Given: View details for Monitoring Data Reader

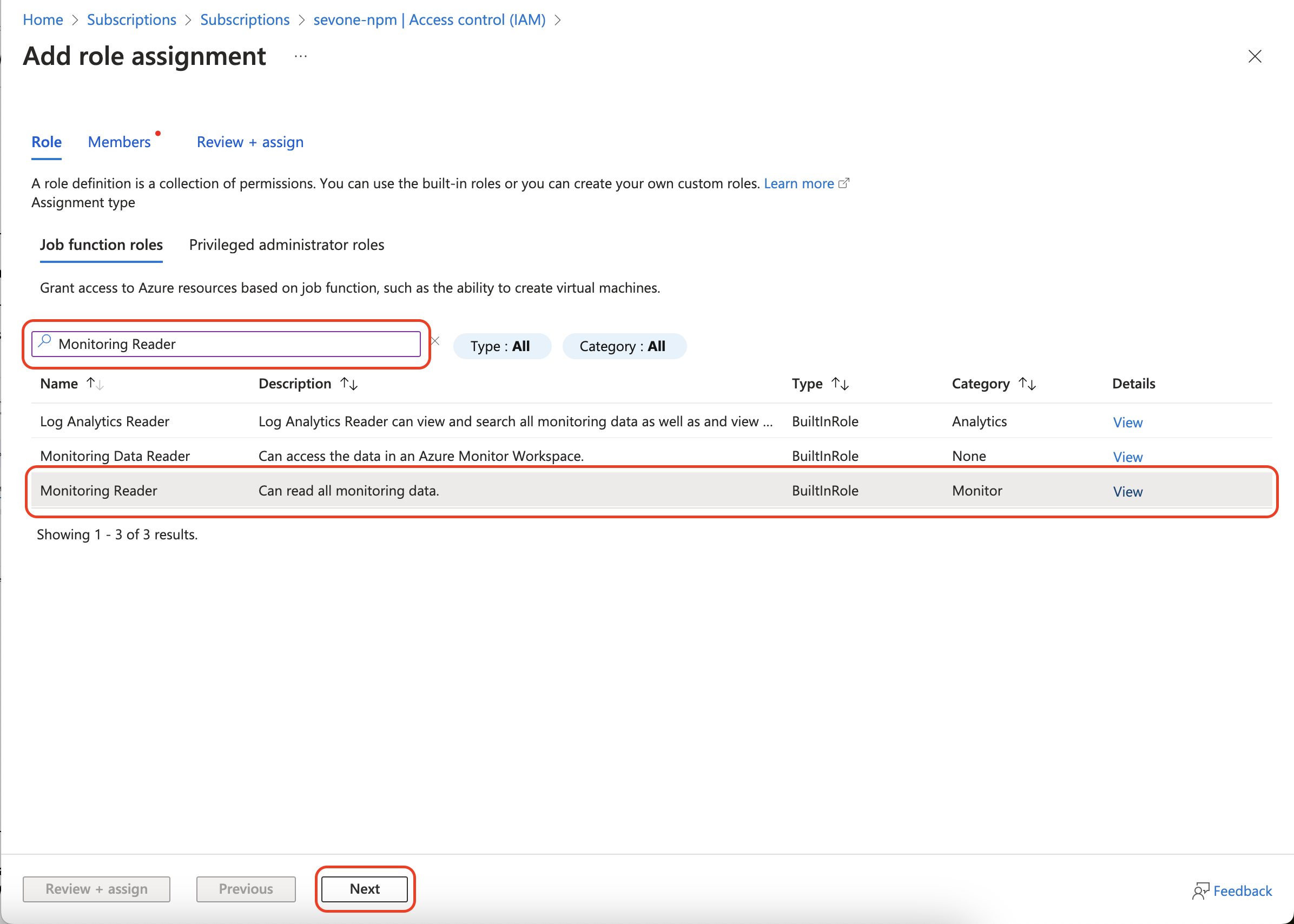Looking at the screenshot, I should point(1127,458).
